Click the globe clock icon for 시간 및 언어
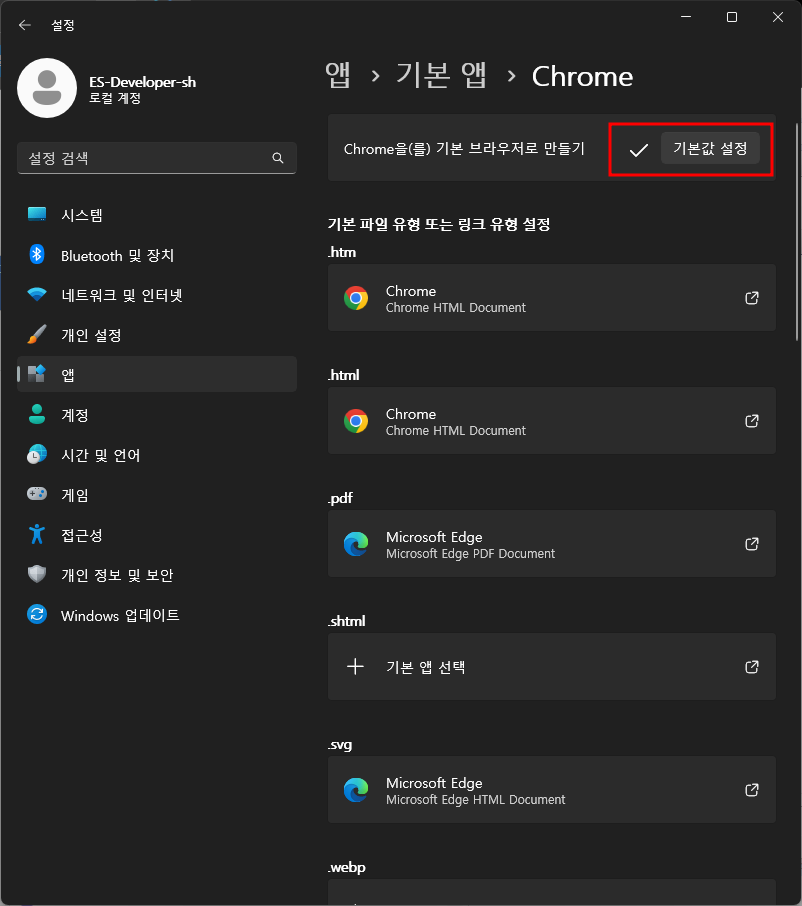 37,454
